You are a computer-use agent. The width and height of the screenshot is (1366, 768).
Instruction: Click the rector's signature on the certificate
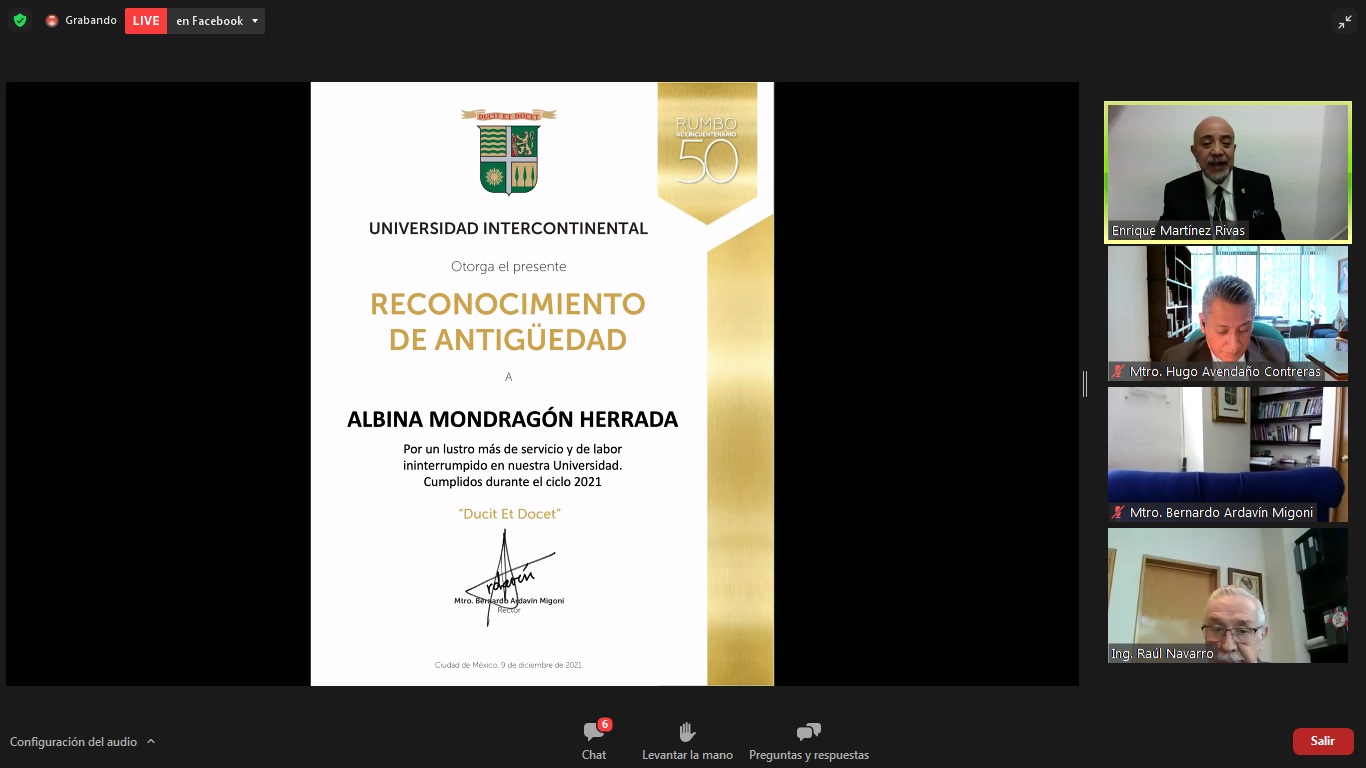point(508,576)
